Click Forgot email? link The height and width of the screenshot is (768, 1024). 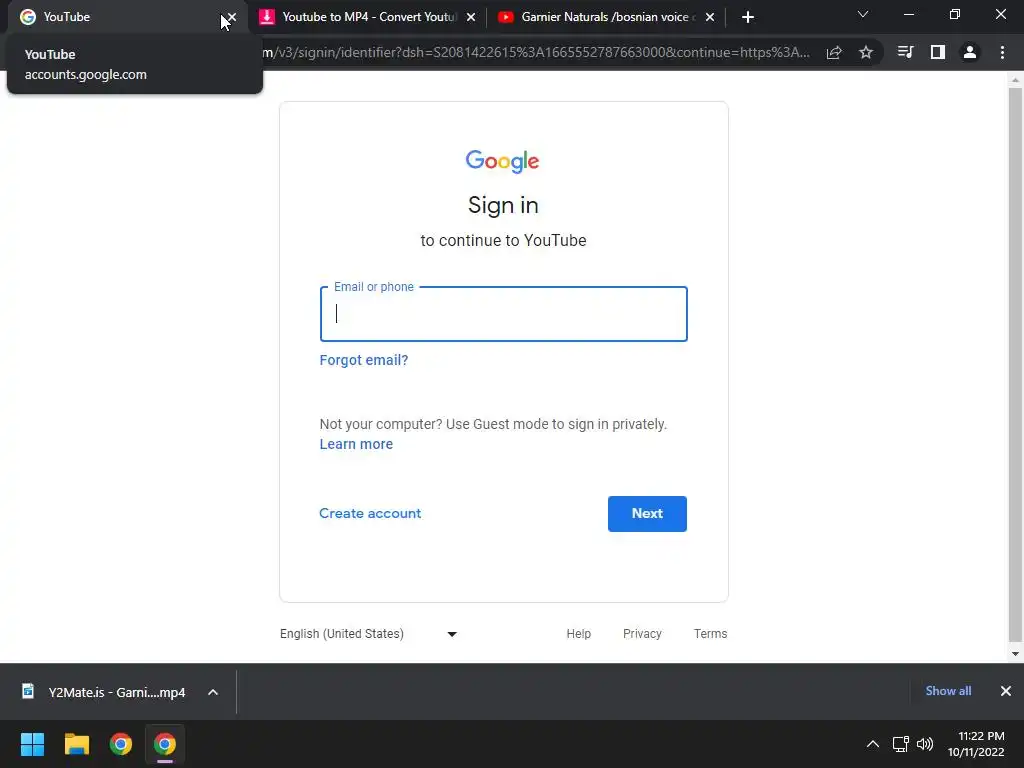(364, 360)
